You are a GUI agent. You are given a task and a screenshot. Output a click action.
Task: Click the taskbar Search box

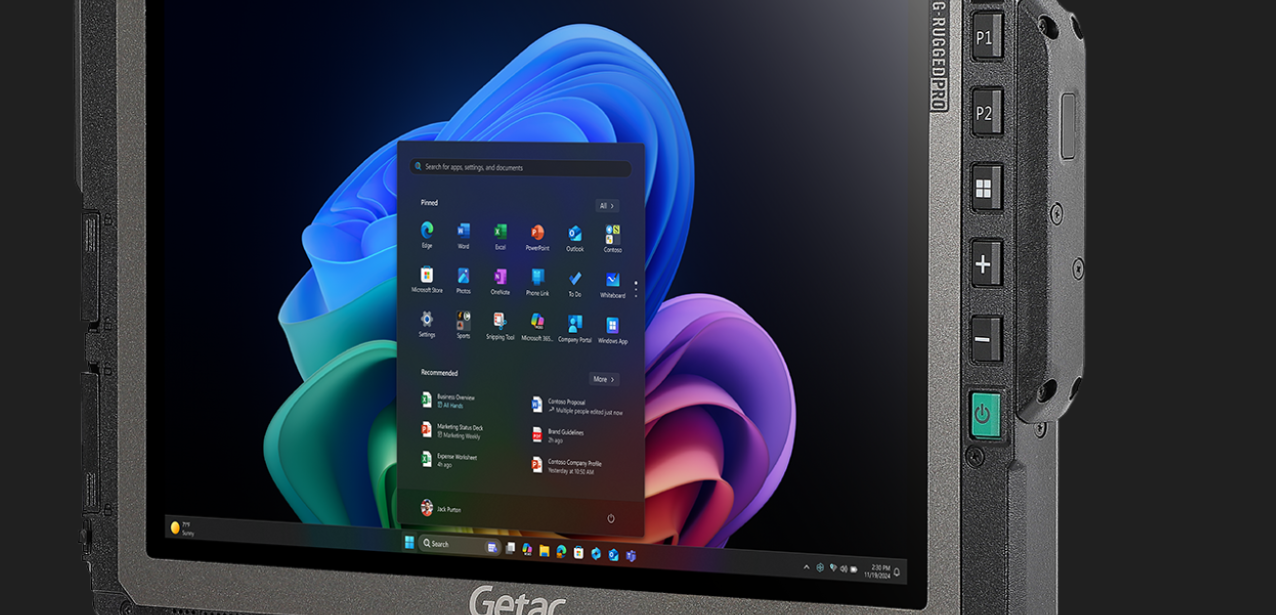point(460,544)
